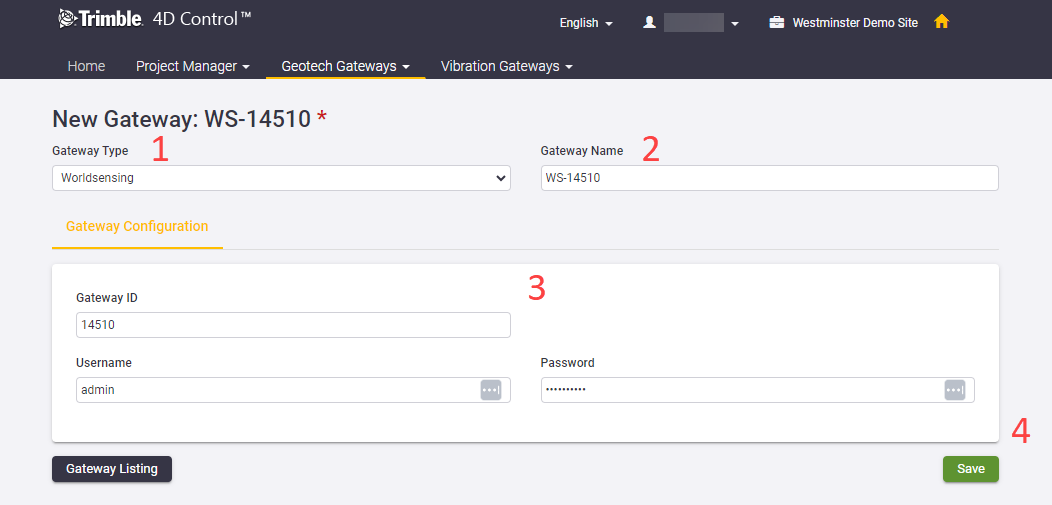Open the Geotech Gateways menu
This screenshot has height=505, width=1052.
(x=346, y=66)
